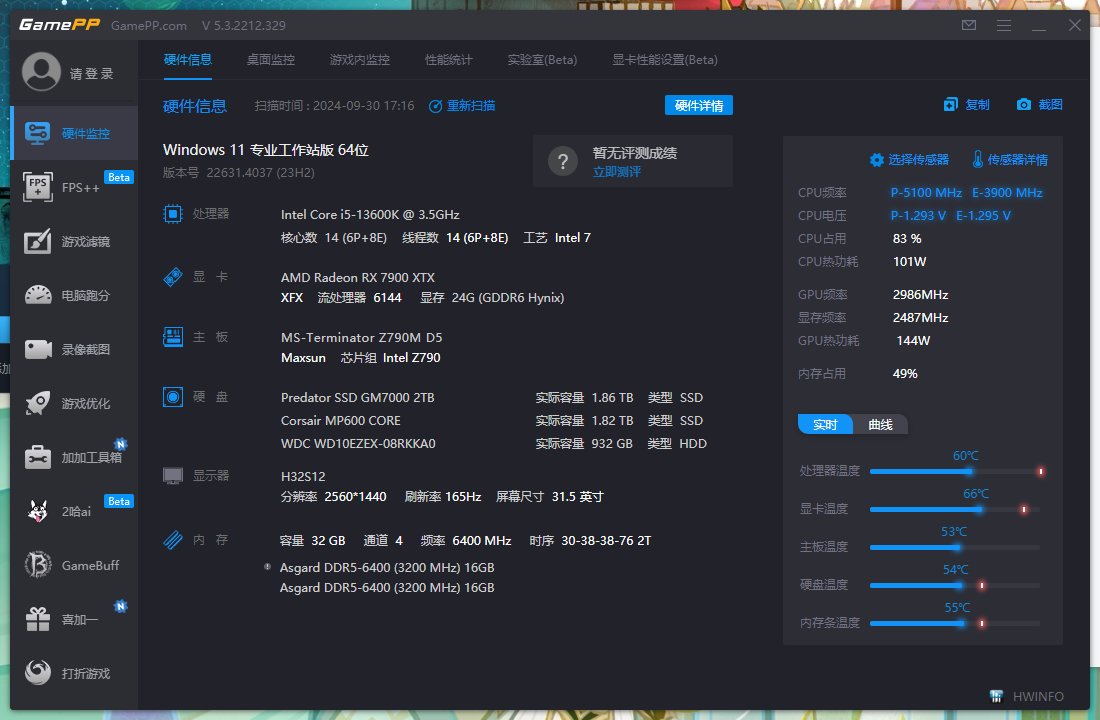Image resolution: width=1100 pixels, height=720 pixels.
Task: Open 电脑跑分 benchmark gauge icon
Action: [38, 295]
